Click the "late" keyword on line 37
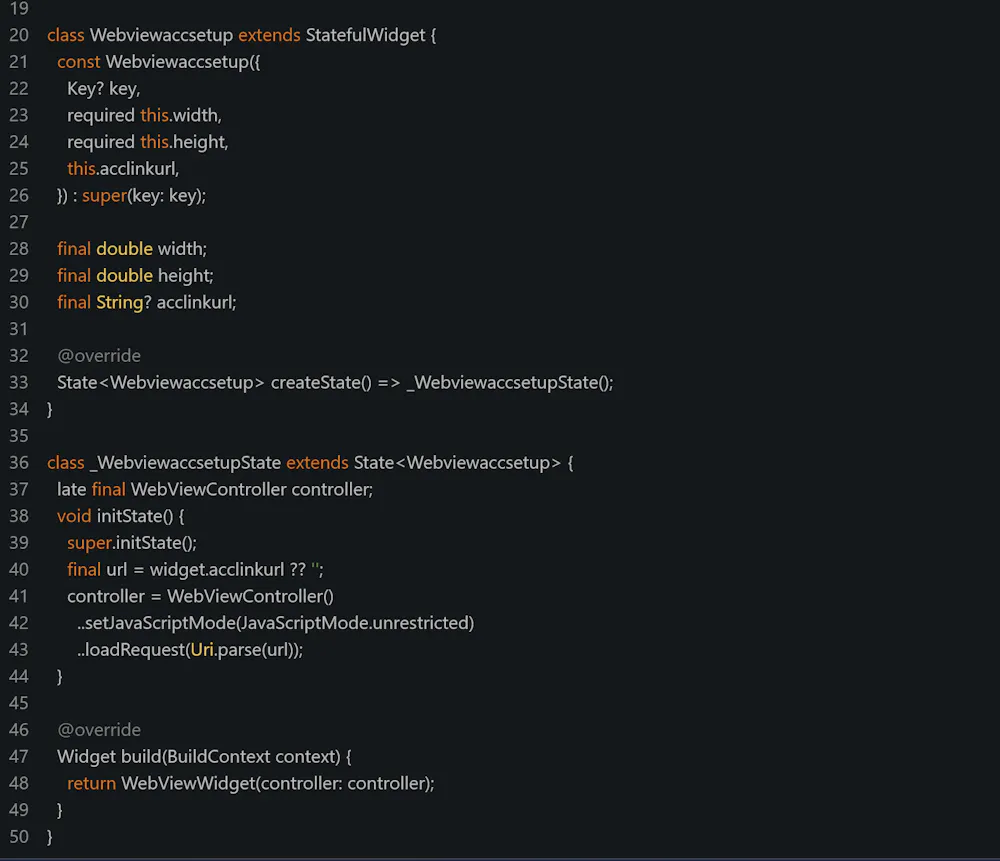 (71, 489)
